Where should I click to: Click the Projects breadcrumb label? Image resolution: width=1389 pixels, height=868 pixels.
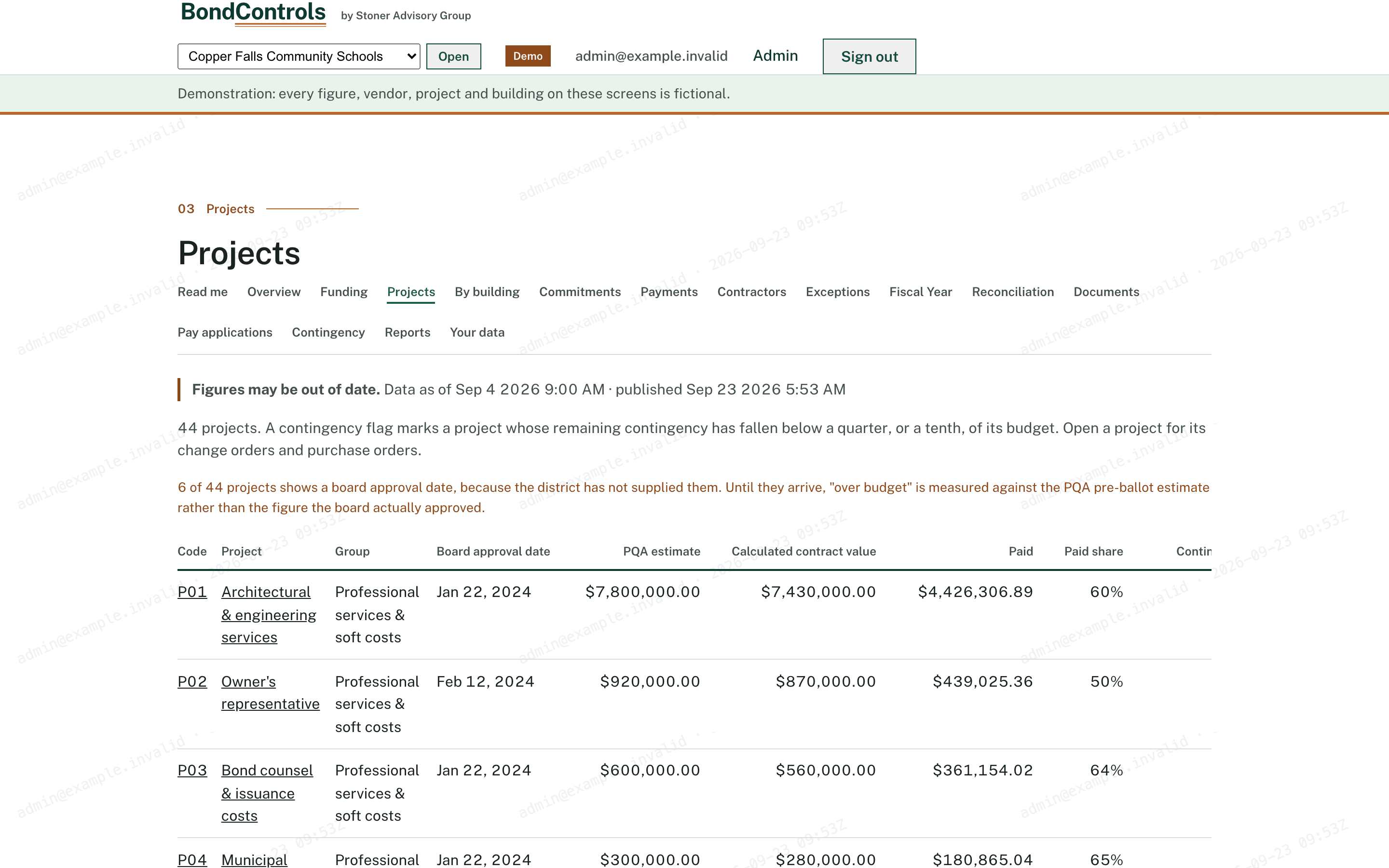click(230, 209)
